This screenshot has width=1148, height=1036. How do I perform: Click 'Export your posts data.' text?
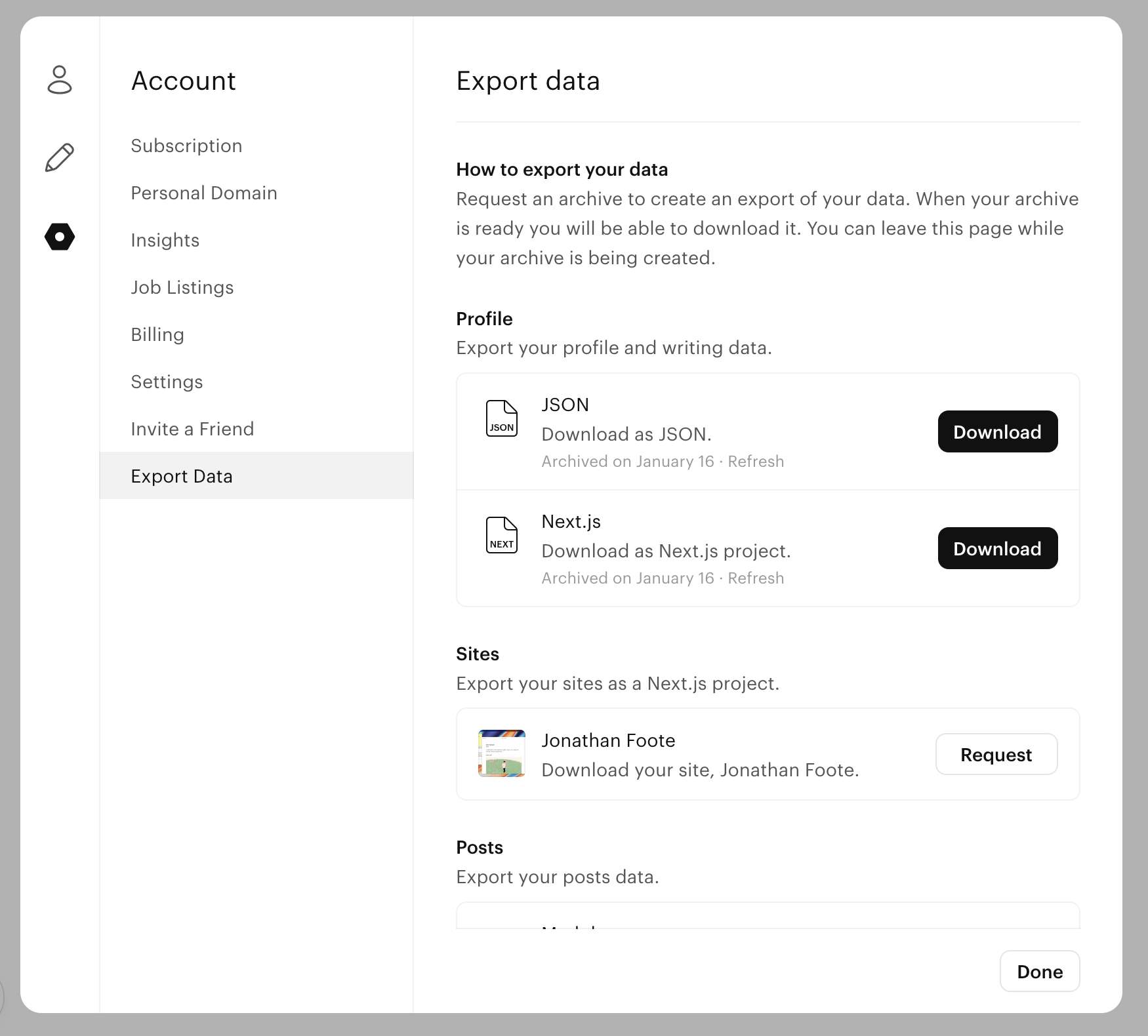(x=558, y=877)
